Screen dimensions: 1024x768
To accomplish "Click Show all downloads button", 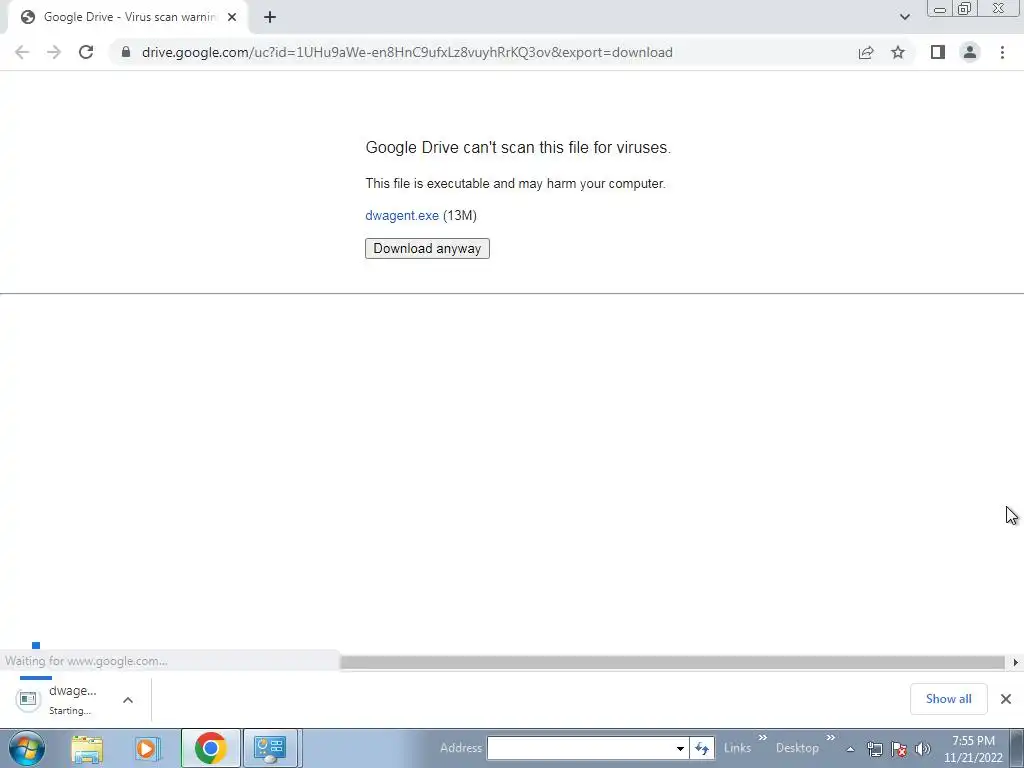I will 948,699.
